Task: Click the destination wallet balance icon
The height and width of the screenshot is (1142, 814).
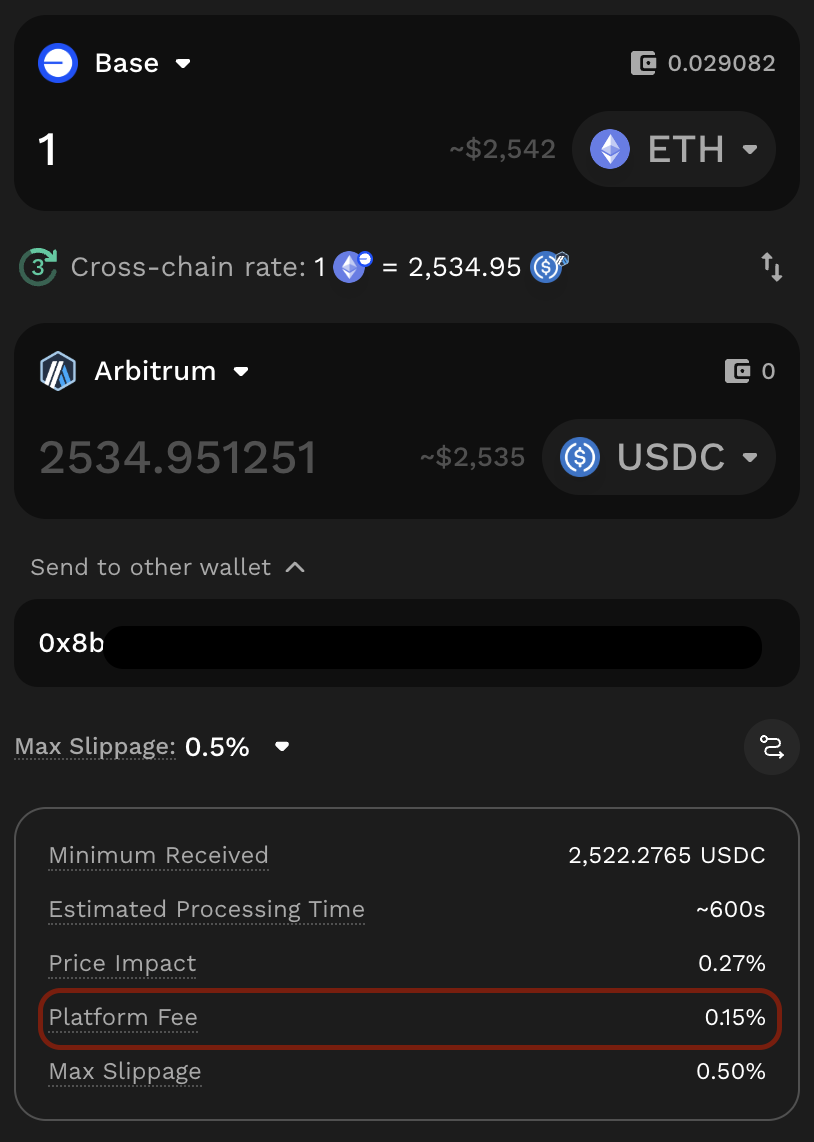Action: pos(737,372)
